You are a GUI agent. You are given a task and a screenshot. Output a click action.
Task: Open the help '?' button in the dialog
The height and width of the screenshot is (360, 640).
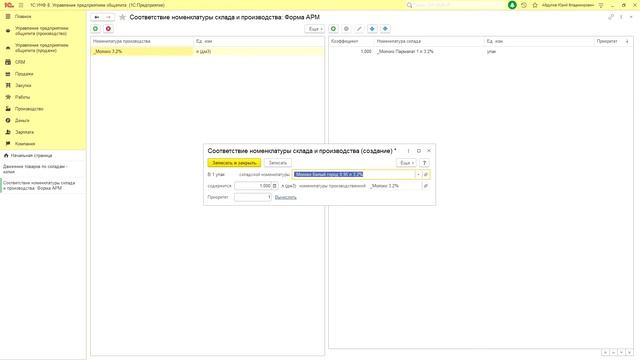(x=424, y=163)
